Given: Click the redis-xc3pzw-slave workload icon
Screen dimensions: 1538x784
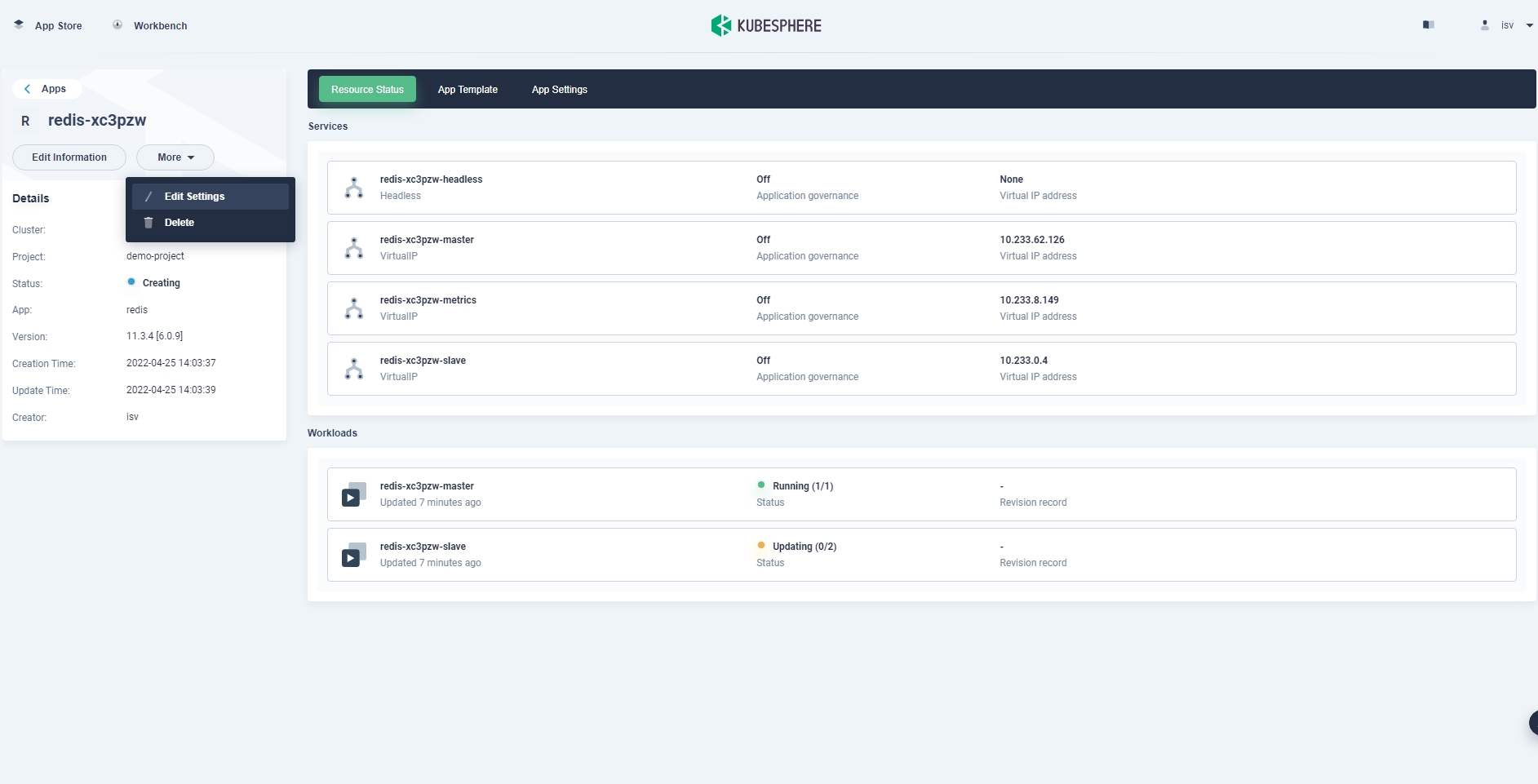Looking at the screenshot, I should 353,555.
